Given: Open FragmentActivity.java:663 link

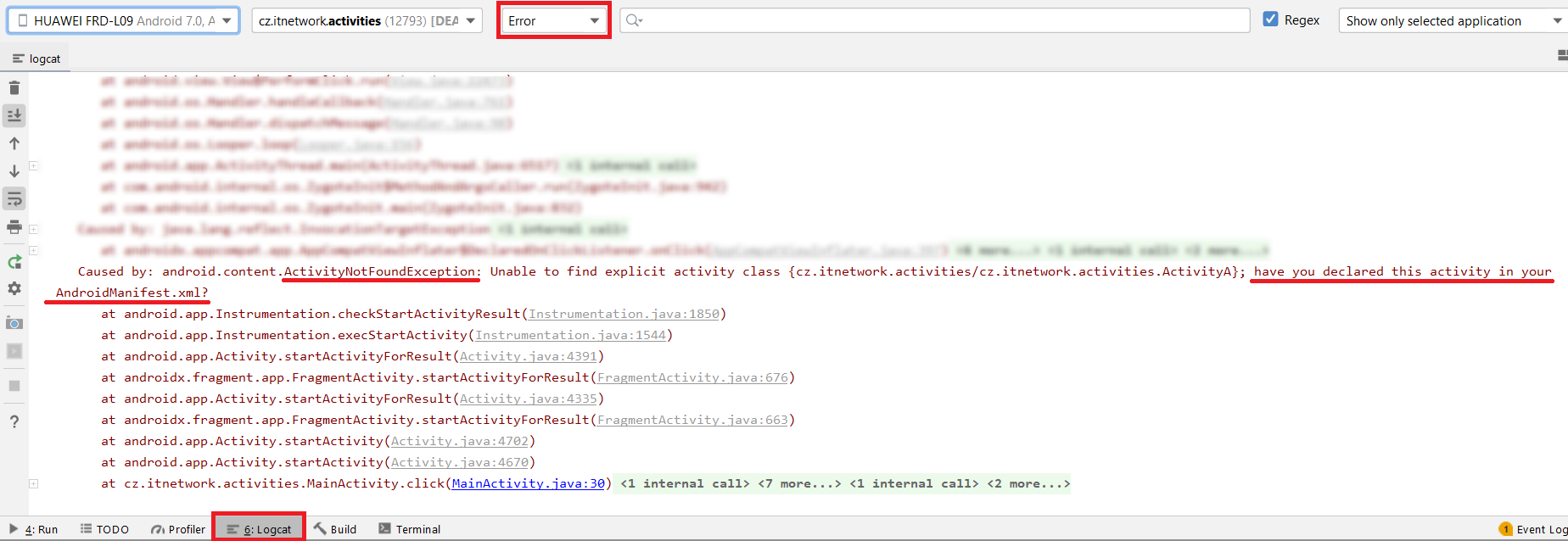Looking at the screenshot, I should 692,420.
